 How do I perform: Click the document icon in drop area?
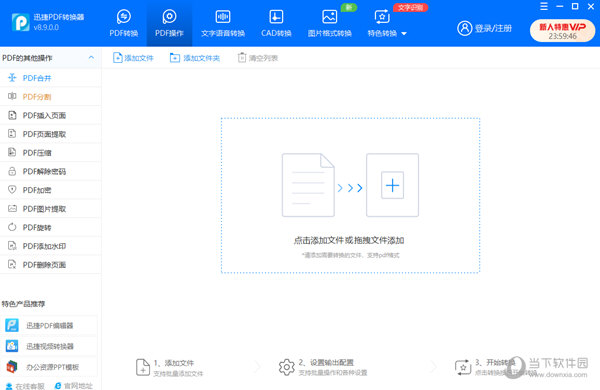coord(308,185)
